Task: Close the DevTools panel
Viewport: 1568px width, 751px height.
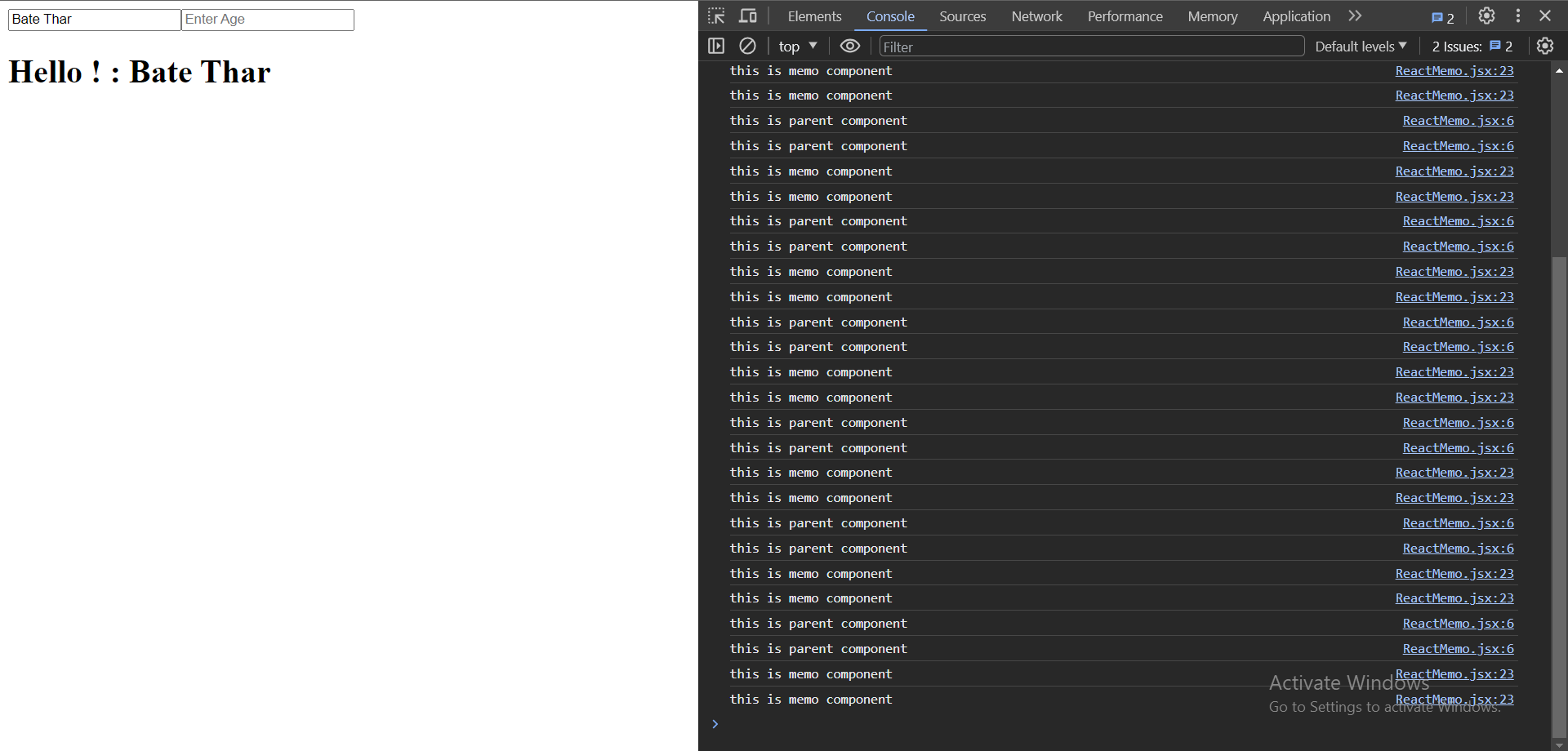Action: click(x=1545, y=16)
